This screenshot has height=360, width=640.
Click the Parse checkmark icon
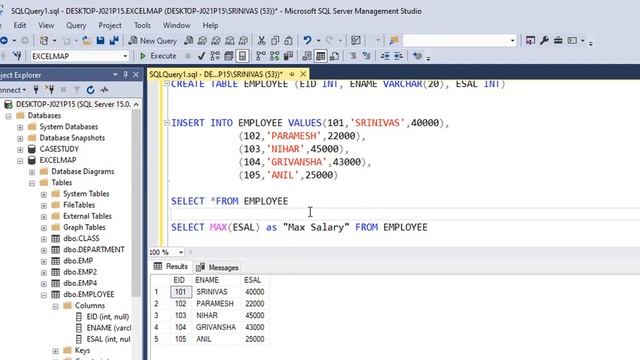pos(201,56)
